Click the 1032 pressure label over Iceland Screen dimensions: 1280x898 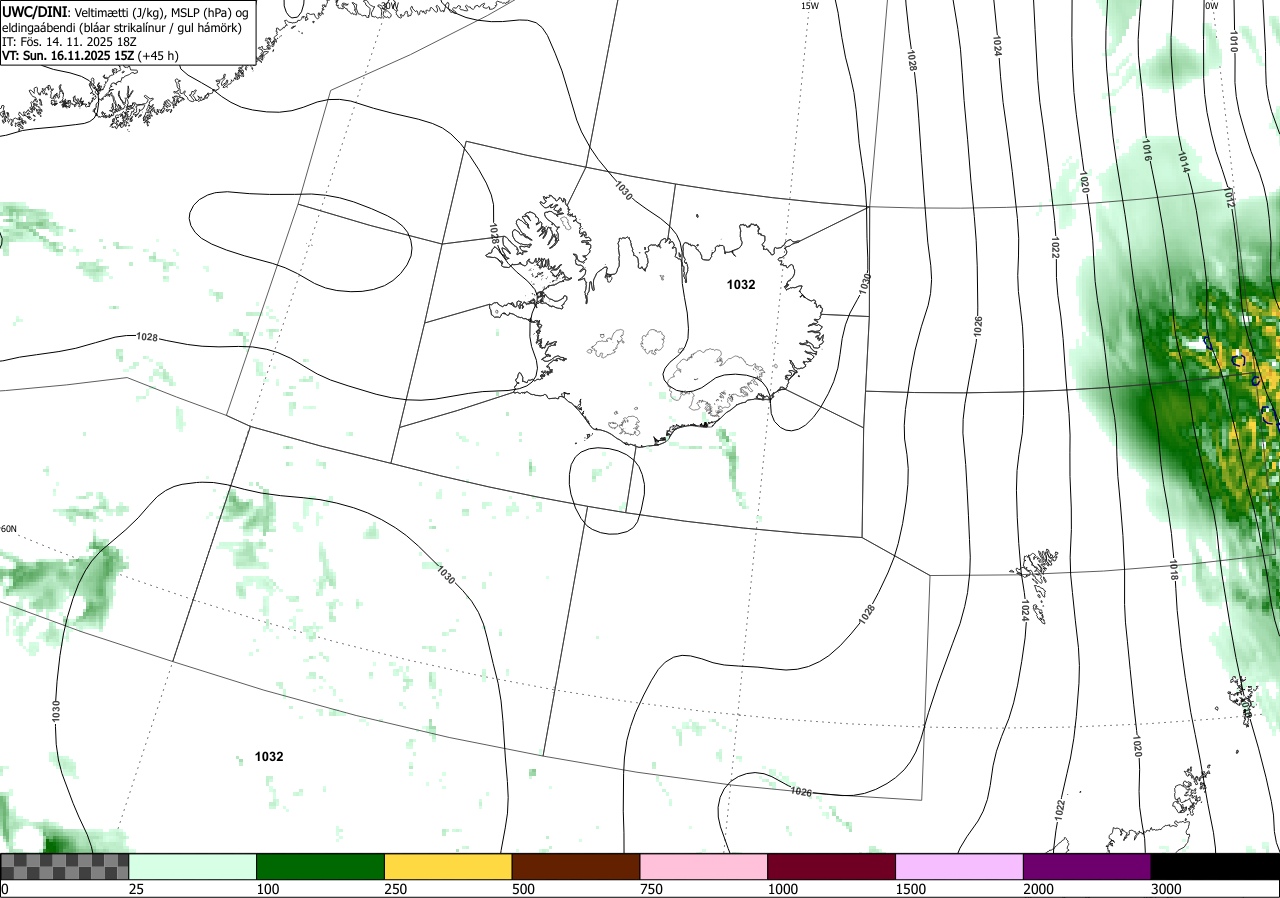pos(741,284)
